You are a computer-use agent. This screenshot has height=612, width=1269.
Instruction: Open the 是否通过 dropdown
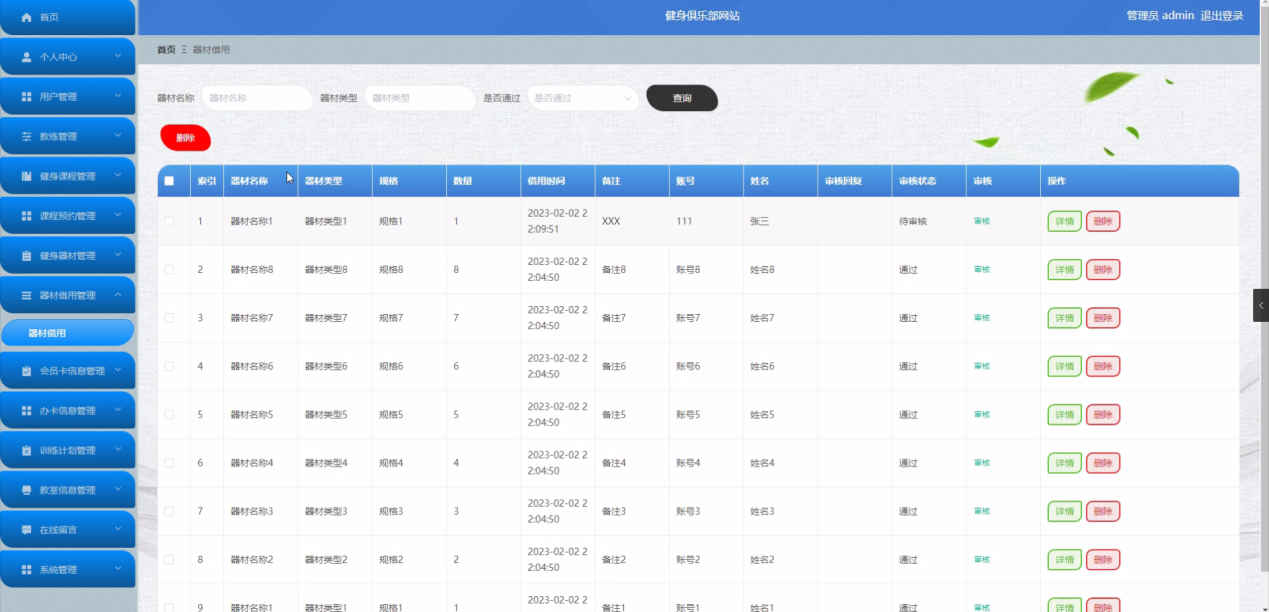point(583,98)
